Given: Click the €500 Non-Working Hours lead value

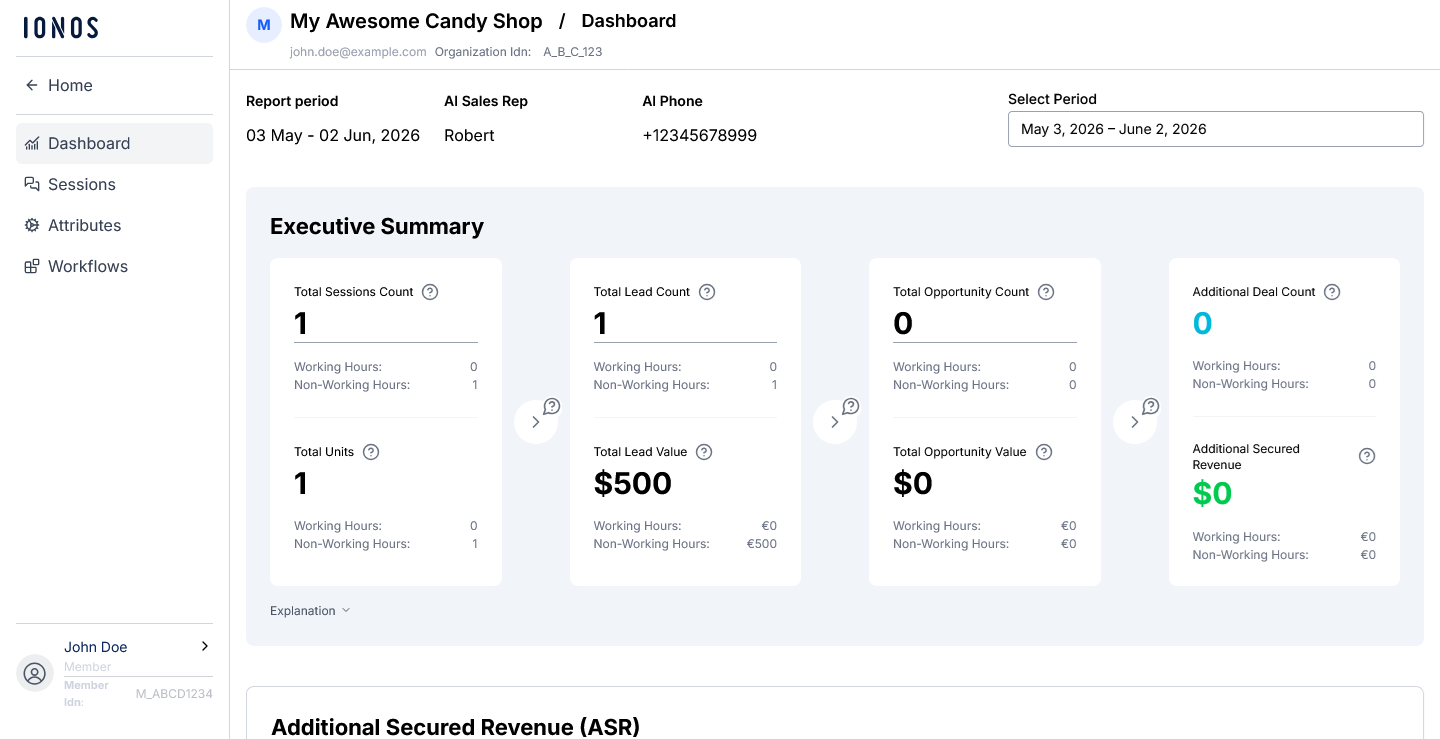Looking at the screenshot, I should coord(762,544).
